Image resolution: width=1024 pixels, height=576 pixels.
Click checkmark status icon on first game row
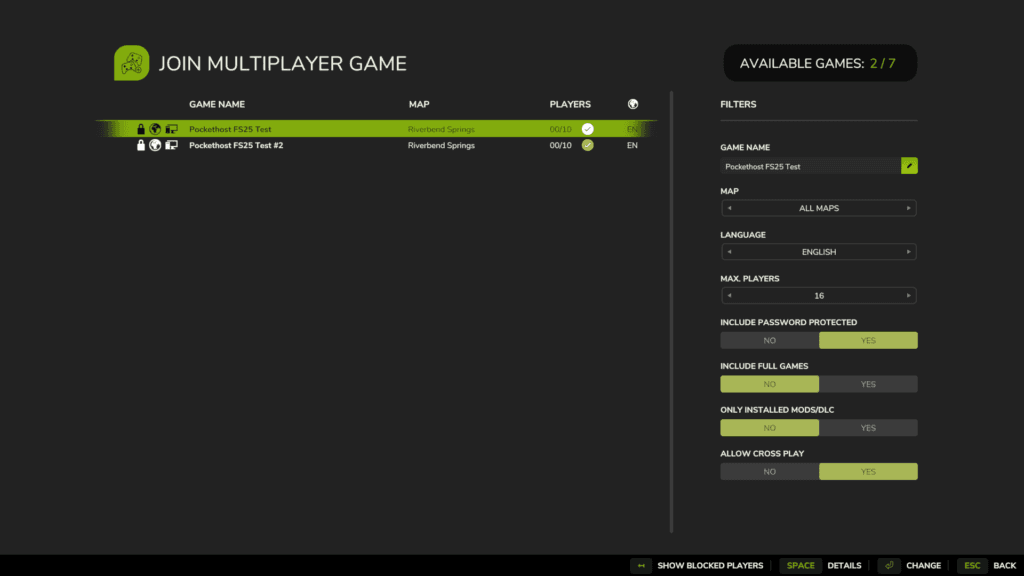[588, 129]
